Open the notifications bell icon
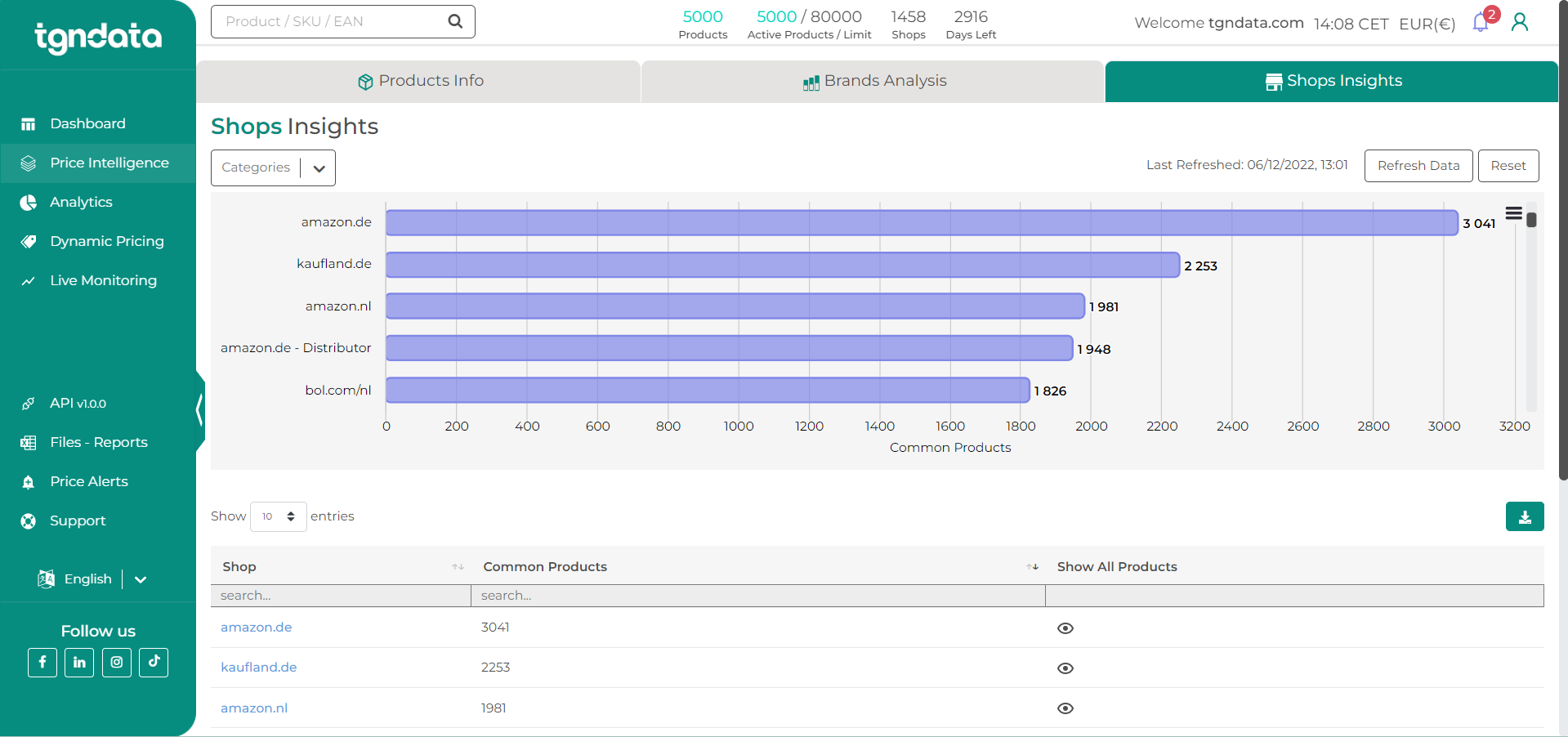 tap(1481, 23)
